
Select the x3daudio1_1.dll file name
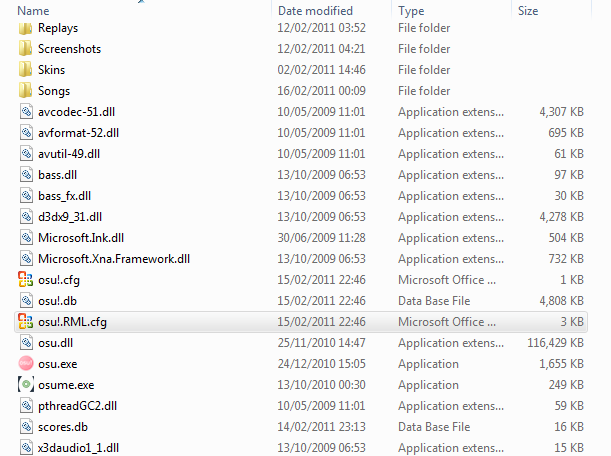[x=78, y=448]
